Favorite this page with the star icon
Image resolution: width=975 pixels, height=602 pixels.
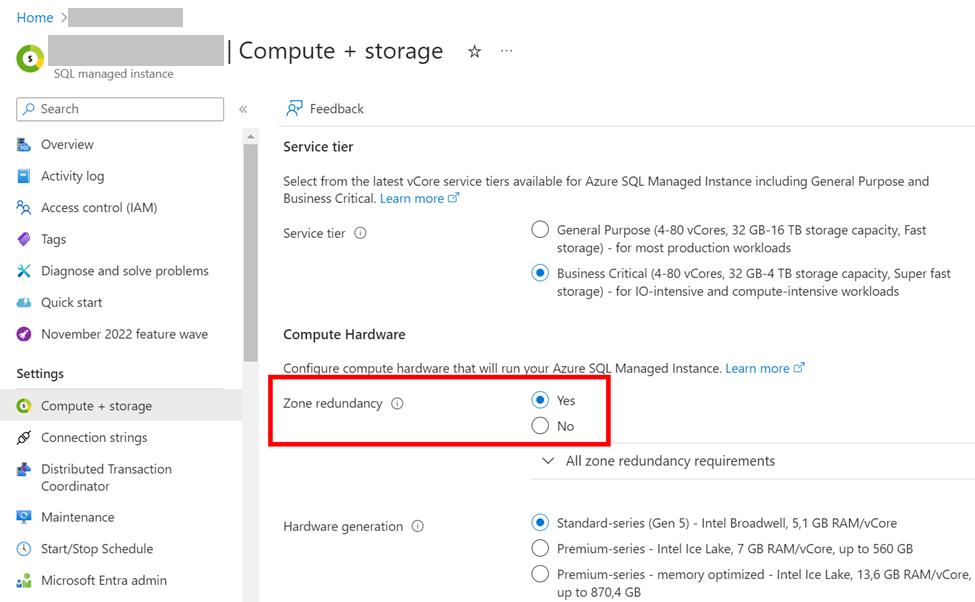coord(475,52)
